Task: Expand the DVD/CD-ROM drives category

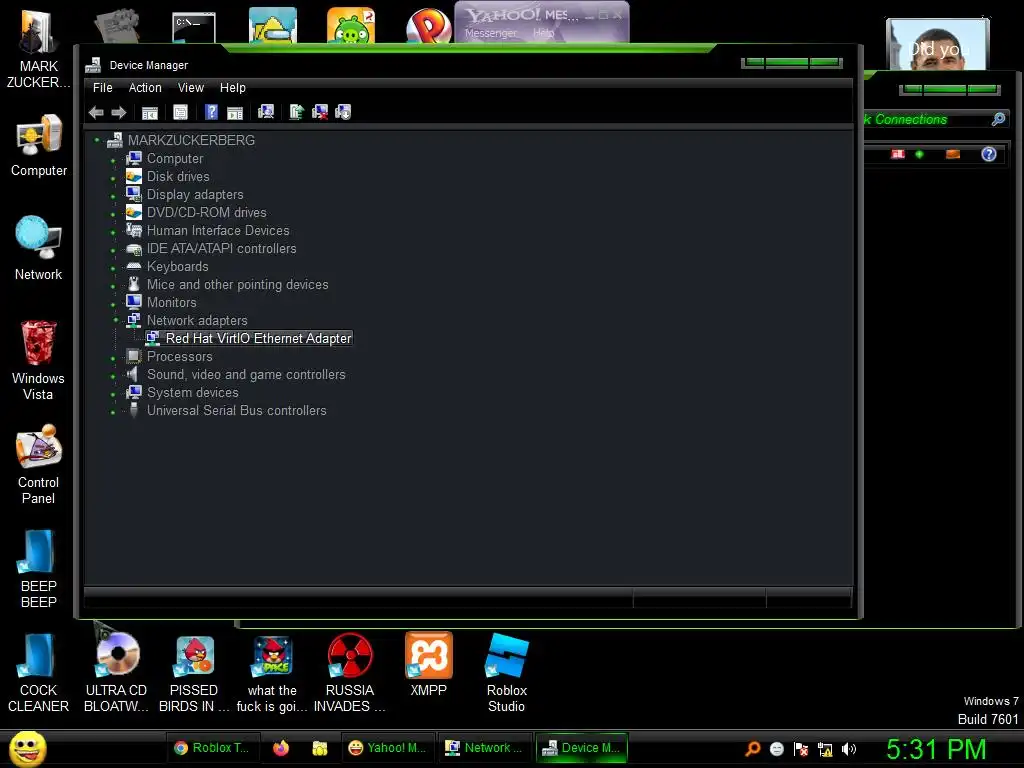Action: tap(113, 214)
